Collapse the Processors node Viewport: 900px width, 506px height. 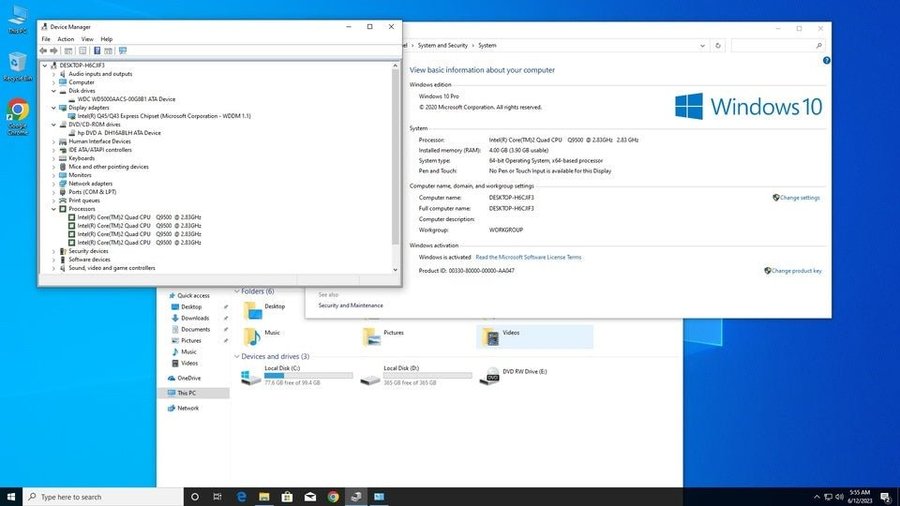[53, 209]
